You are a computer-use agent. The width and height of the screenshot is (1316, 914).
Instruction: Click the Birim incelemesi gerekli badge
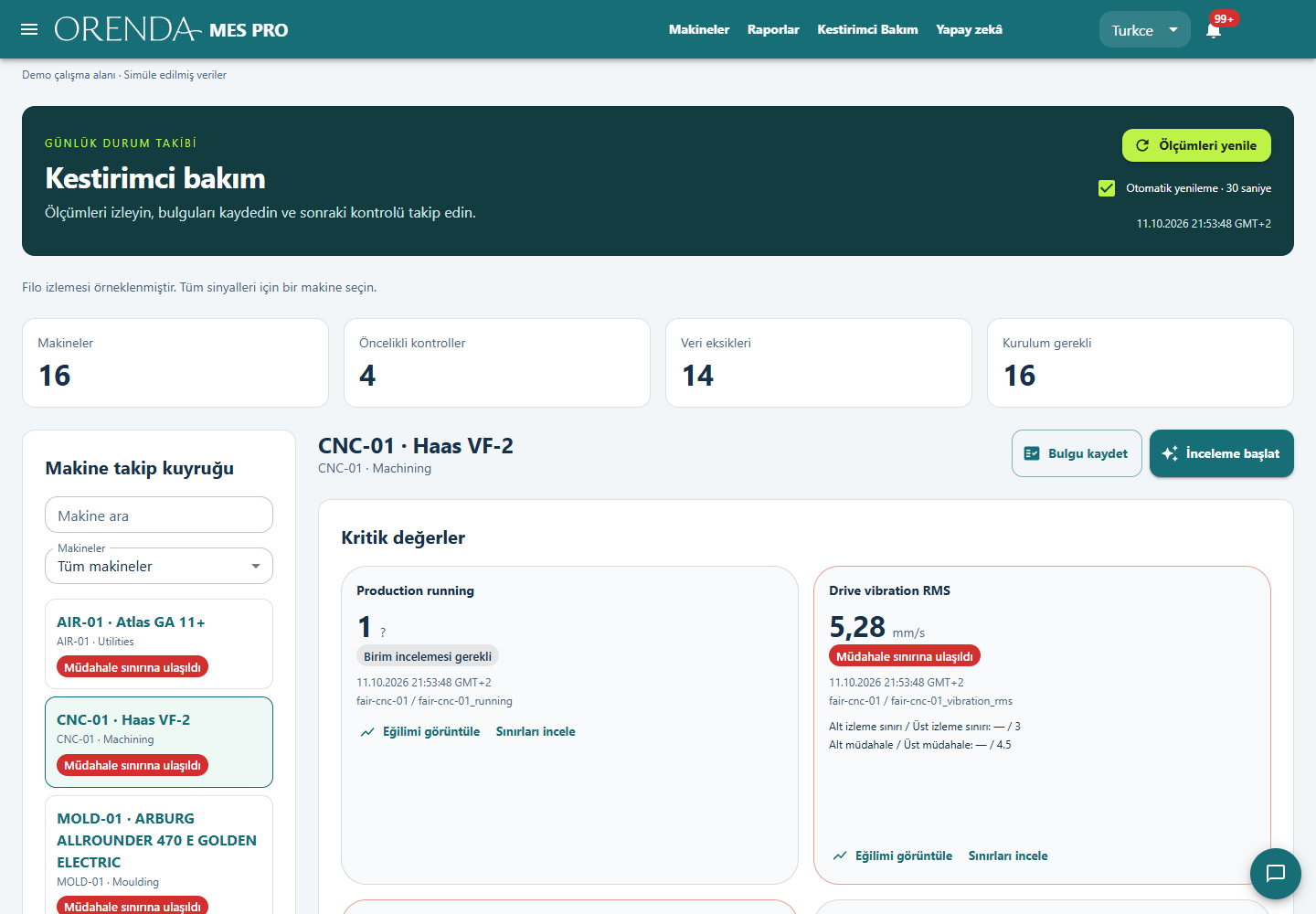click(x=428, y=656)
